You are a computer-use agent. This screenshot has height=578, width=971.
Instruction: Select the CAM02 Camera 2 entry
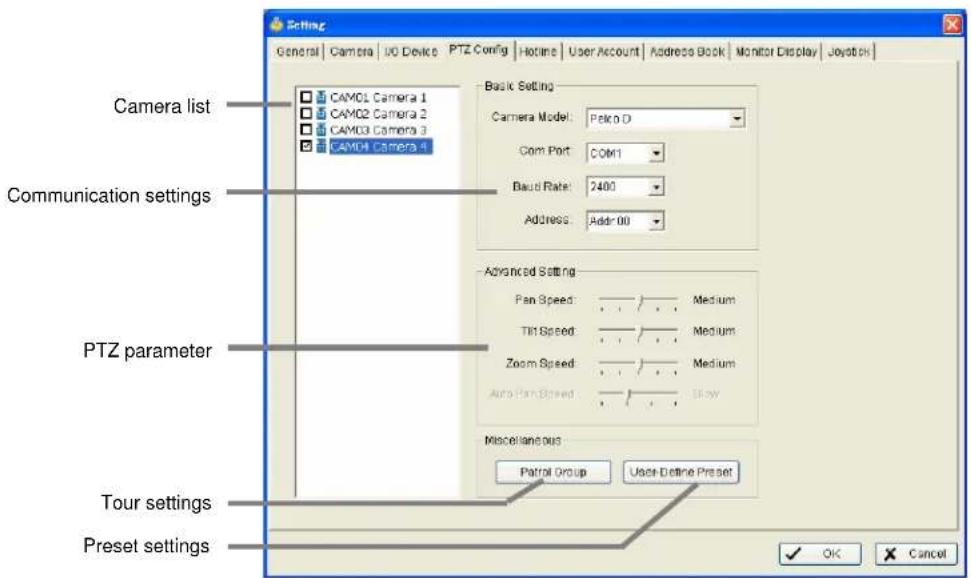tap(378, 113)
